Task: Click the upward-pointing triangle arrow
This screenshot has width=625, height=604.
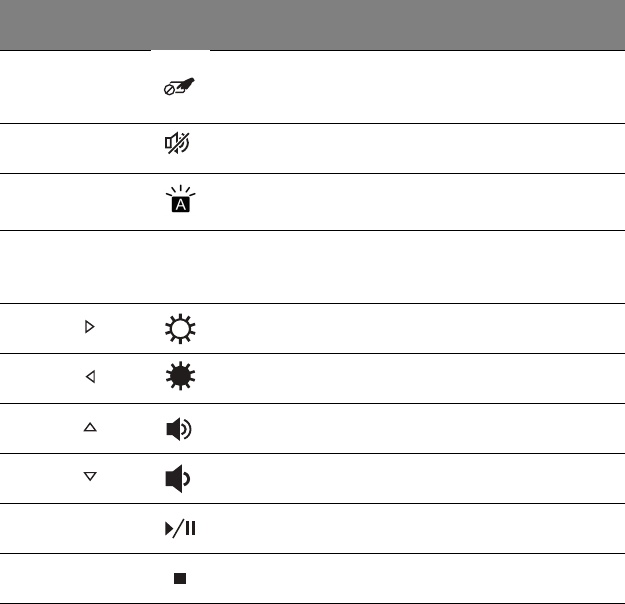Action: coord(90,427)
